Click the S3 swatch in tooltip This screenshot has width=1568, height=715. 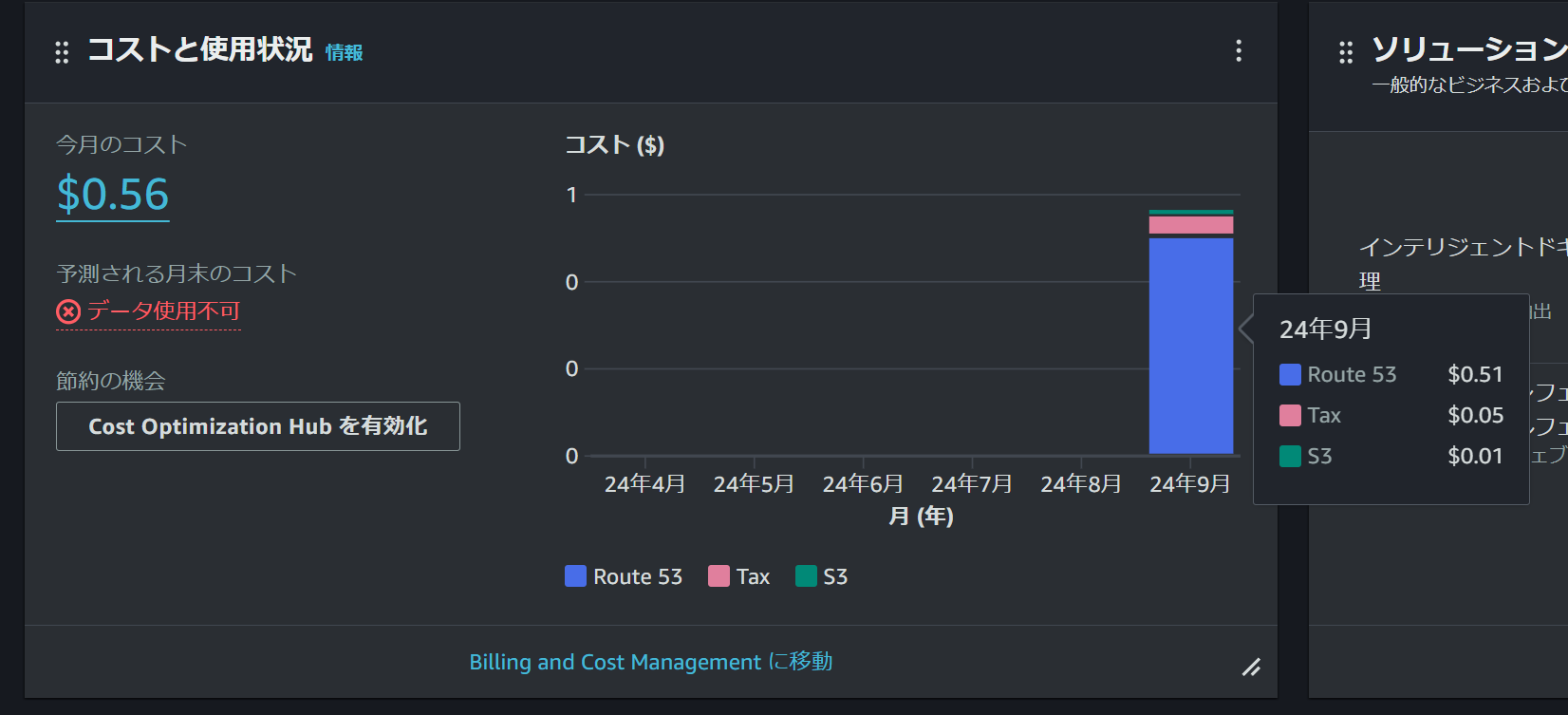(x=1290, y=456)
